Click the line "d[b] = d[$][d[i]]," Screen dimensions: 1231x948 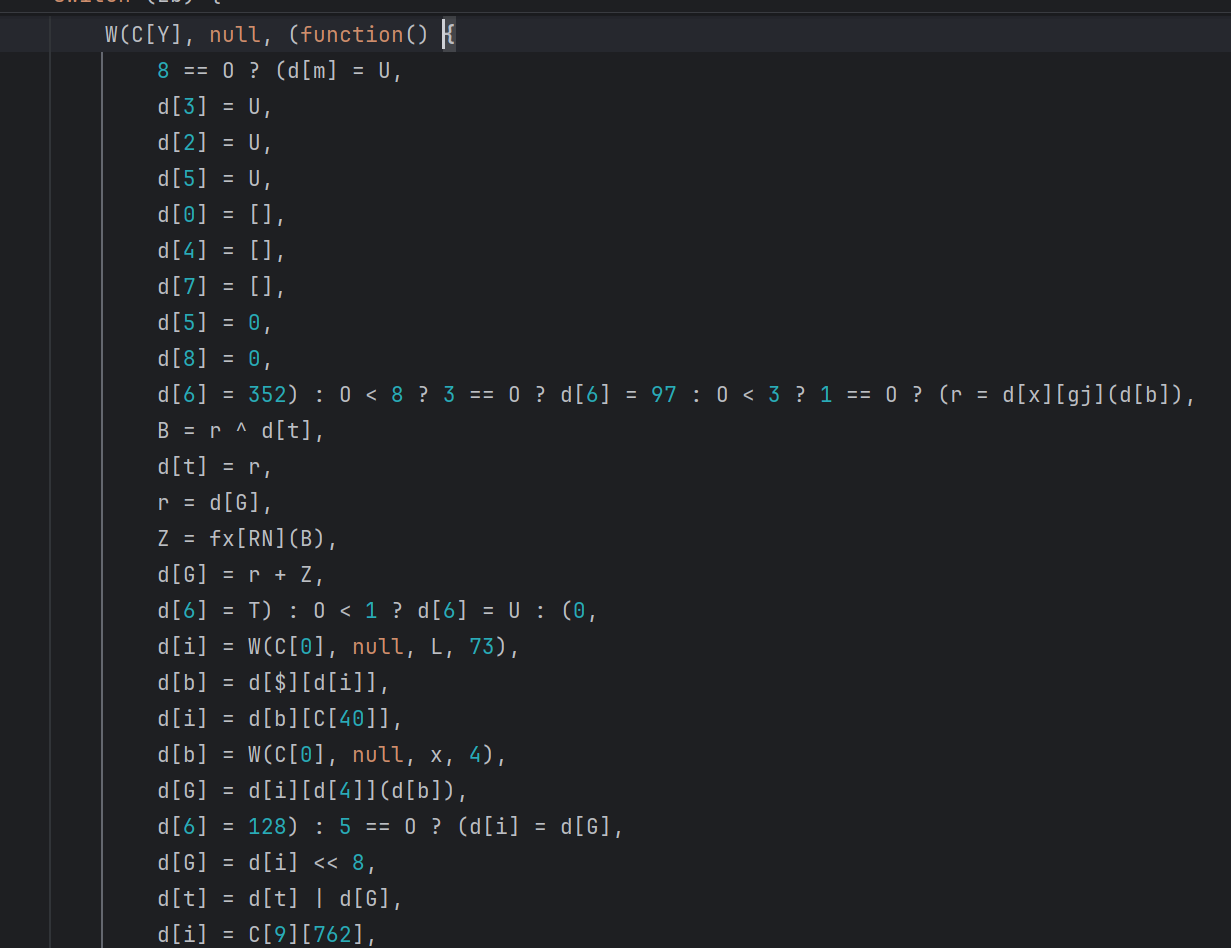click(x=274, y=683)
